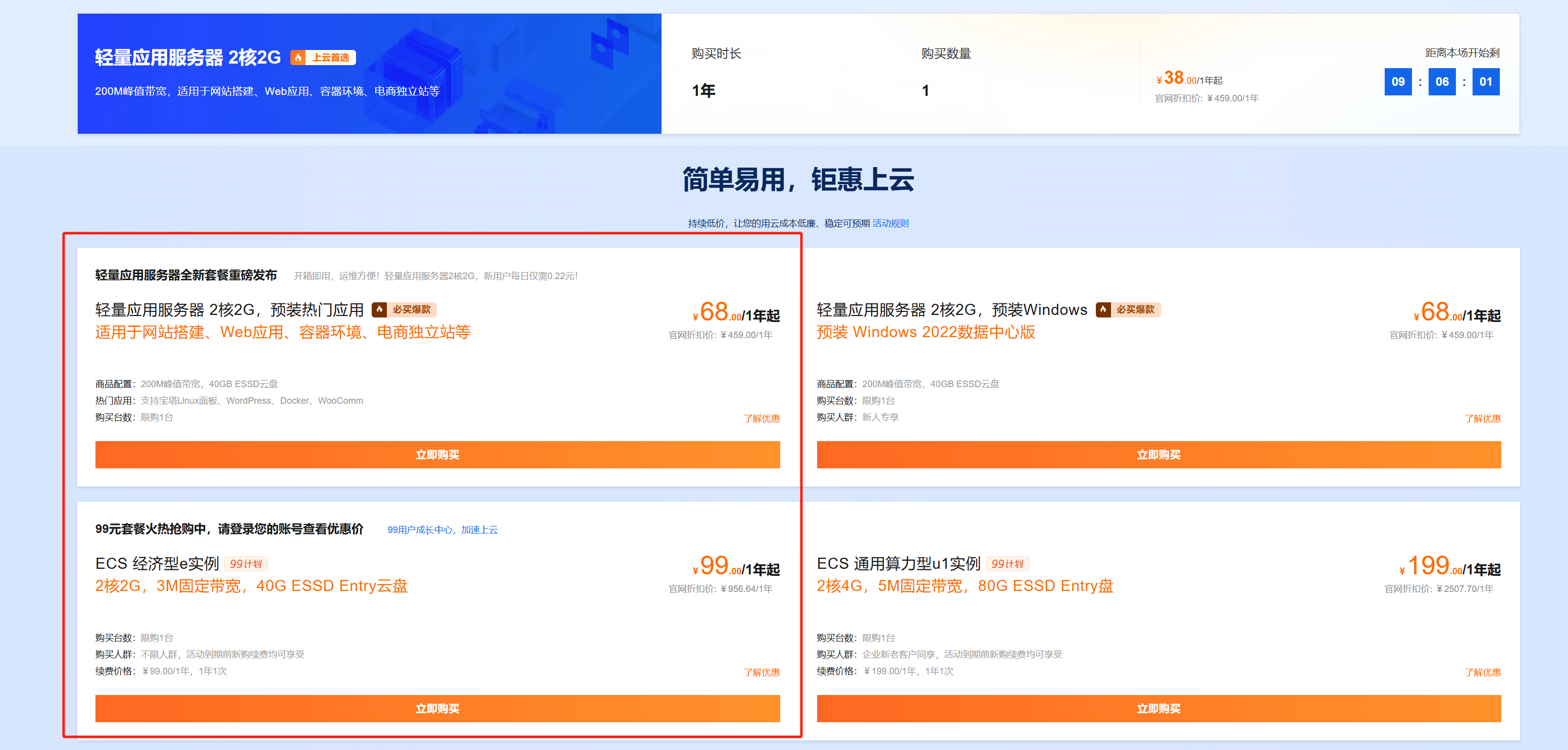Image resolution: width=1568 pixels, height=750 pixels.
Task: Click flame icon on 上云首选 badge
Action: coord(297,58)
